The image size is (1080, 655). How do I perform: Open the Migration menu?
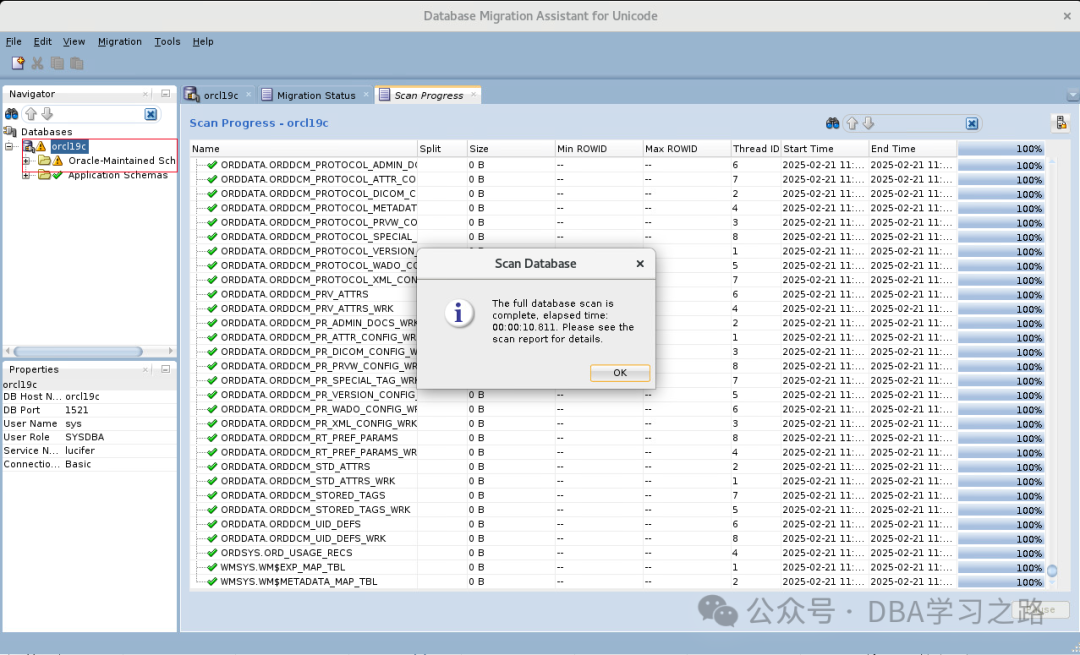click(x=120, y=41)
